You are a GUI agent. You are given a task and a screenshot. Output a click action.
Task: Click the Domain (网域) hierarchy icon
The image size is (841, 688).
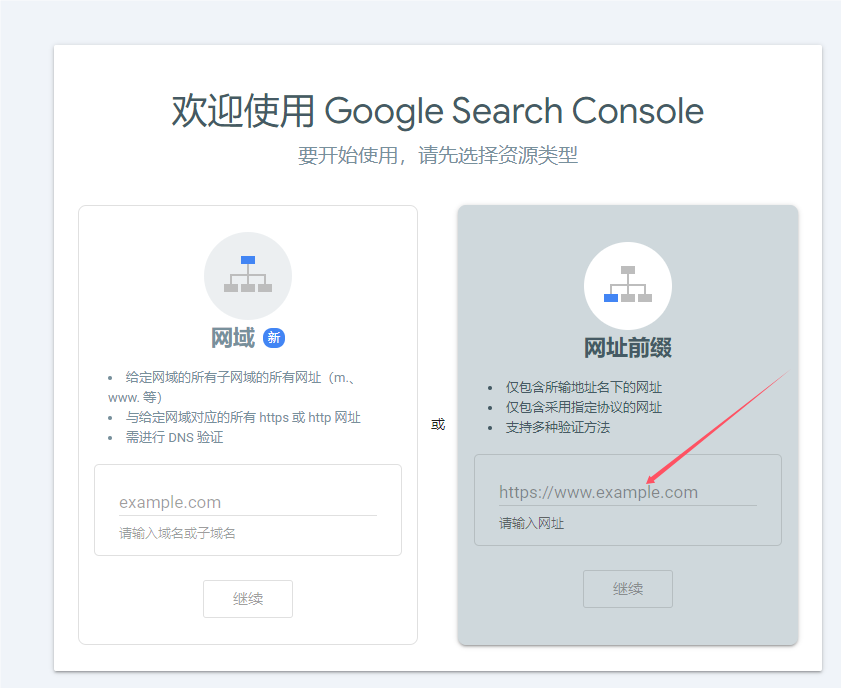[248, 275]
